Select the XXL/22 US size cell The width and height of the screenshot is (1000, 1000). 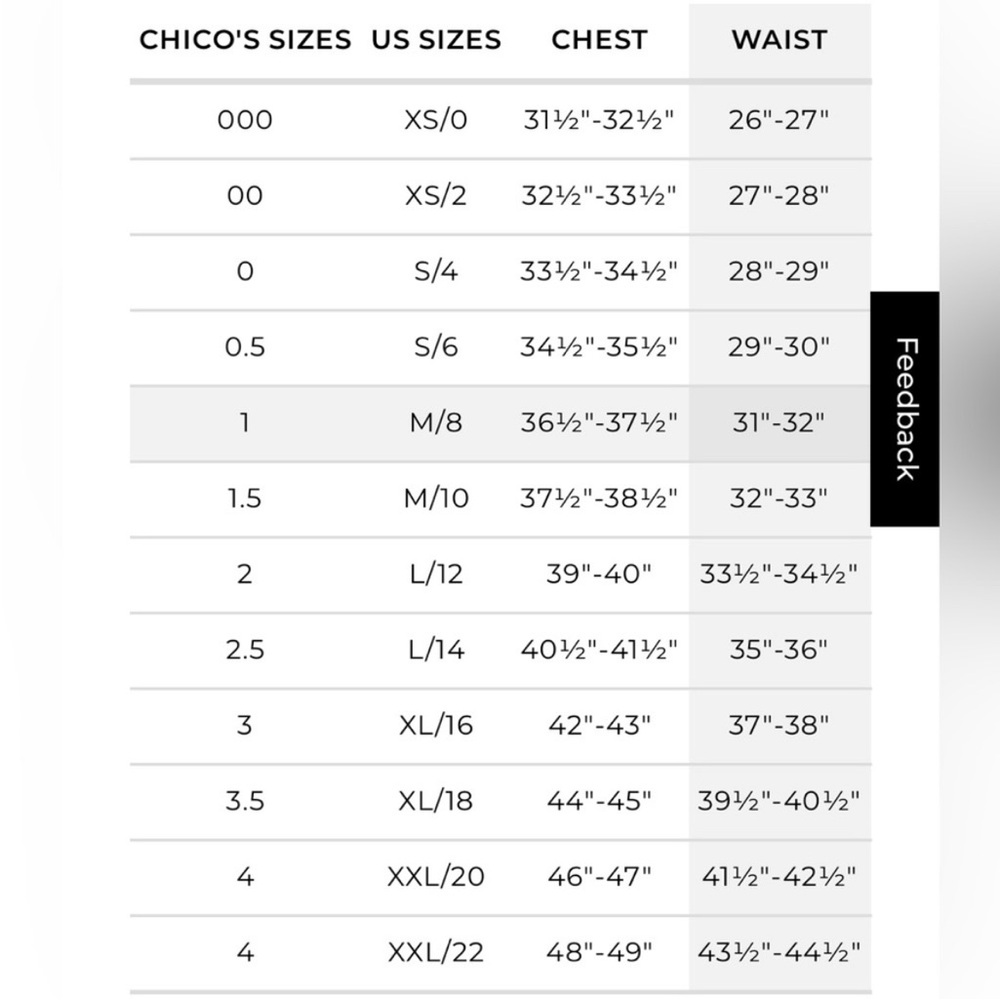[x=436, y=952]
